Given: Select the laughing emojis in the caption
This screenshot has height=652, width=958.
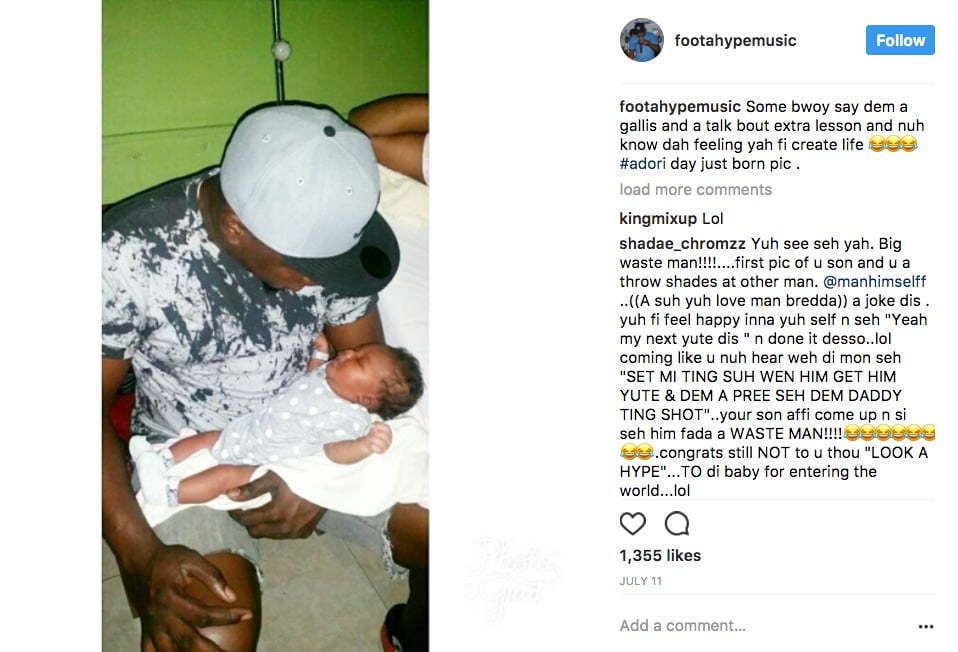Looking at the screenshot, I should [x=893, y=145].
